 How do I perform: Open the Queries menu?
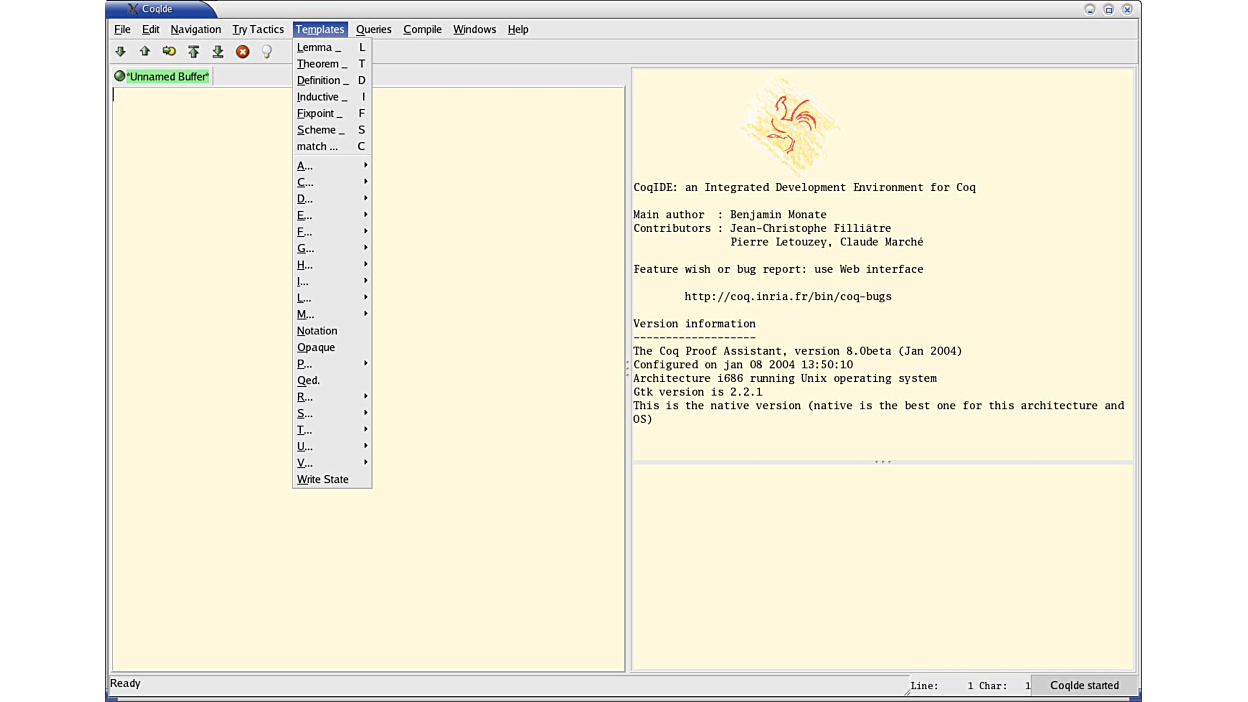(x=373, y=29)
